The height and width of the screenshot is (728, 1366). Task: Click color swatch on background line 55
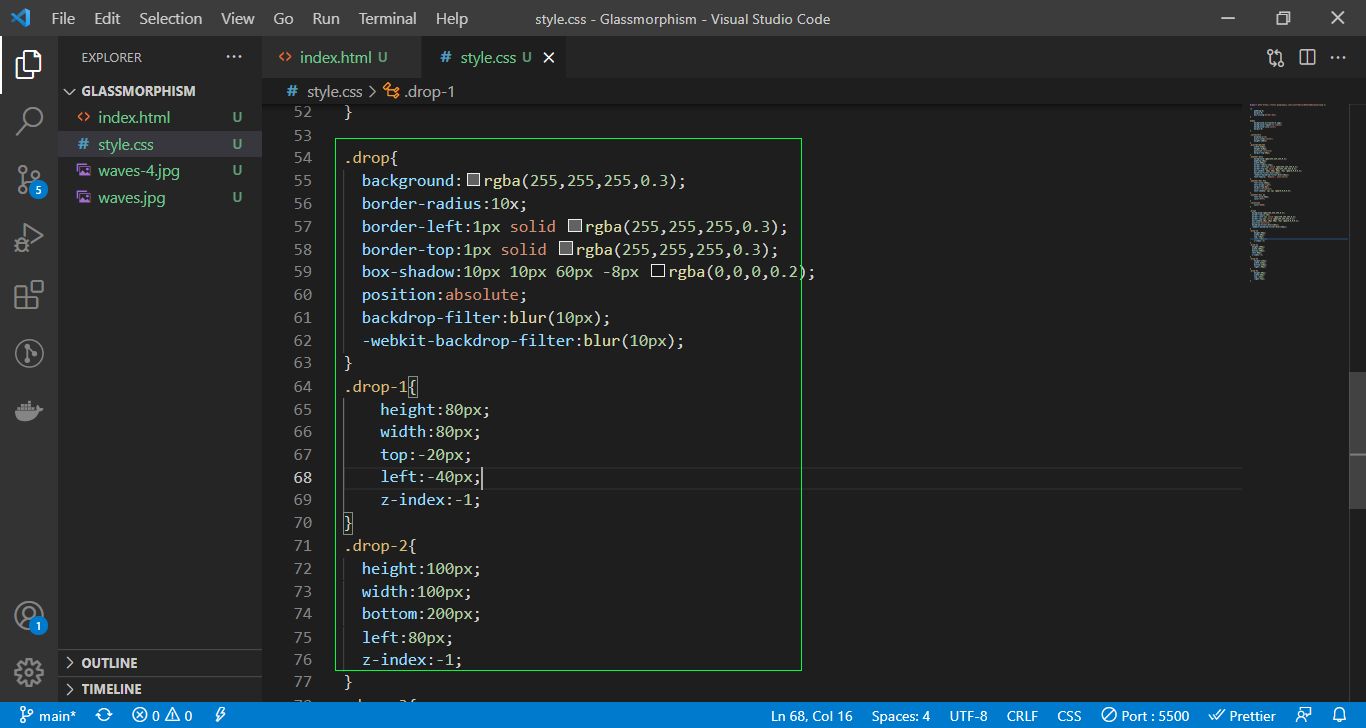[474, 180]
